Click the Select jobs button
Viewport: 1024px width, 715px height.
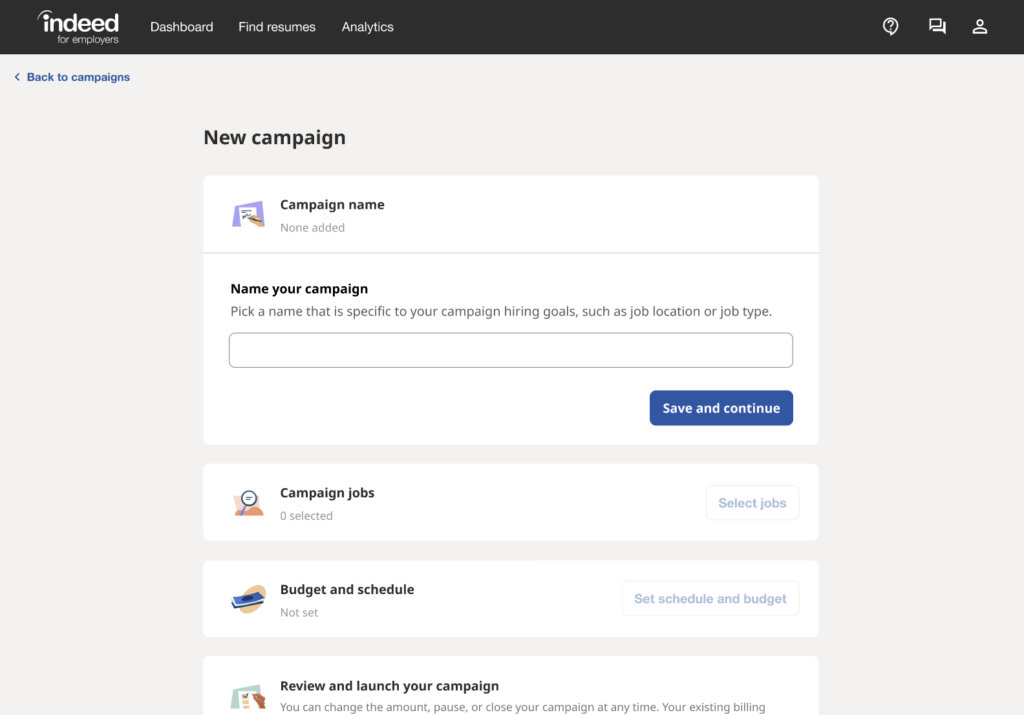[752, 502]
